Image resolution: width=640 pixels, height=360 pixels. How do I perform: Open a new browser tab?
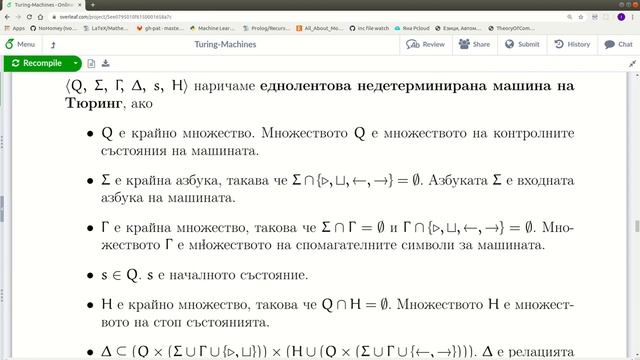[x=93, y=5]
